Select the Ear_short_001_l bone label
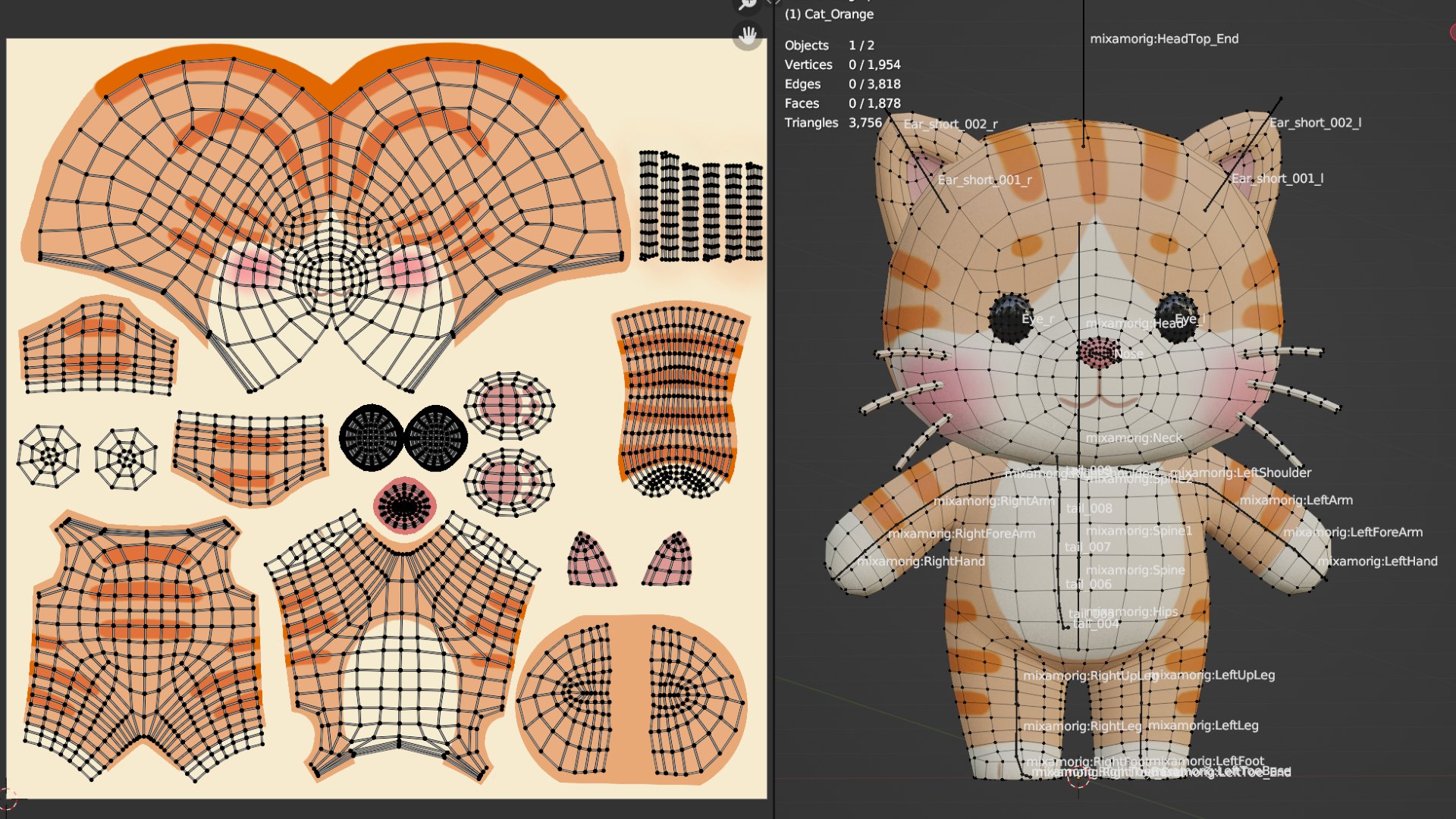 pos(1277,178)
